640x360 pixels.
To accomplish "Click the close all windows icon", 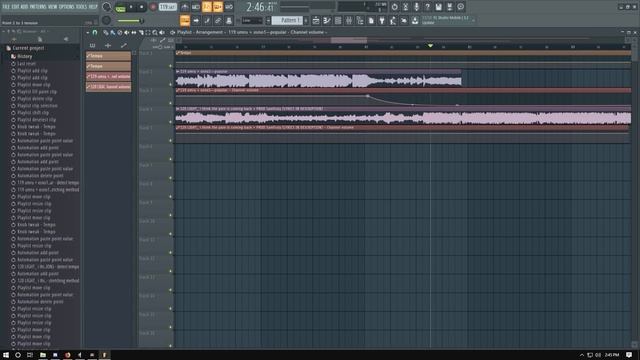I will (x=404, y=20).
